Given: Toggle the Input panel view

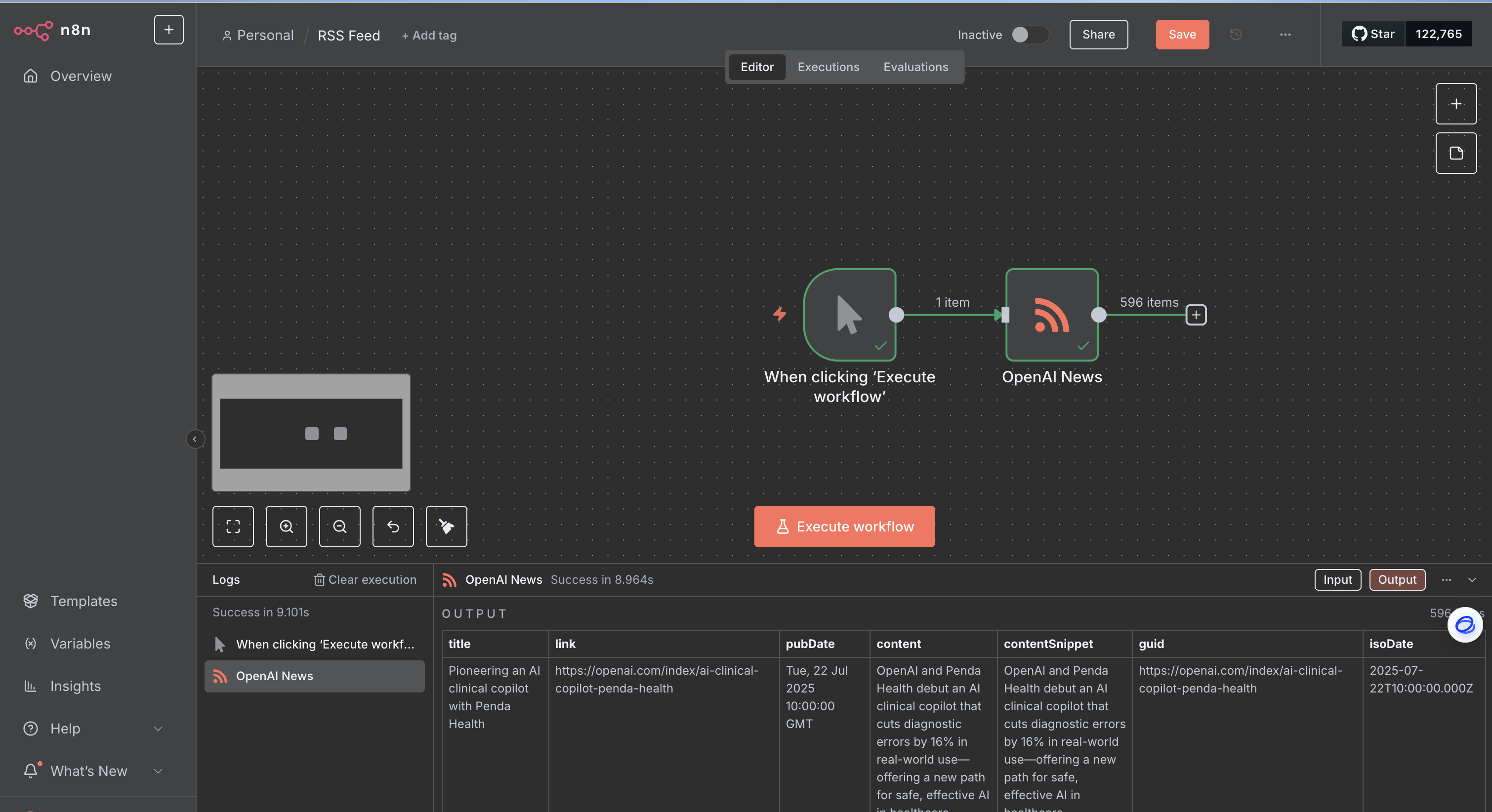Looking at the screenshot, I should pos(1337,580).
